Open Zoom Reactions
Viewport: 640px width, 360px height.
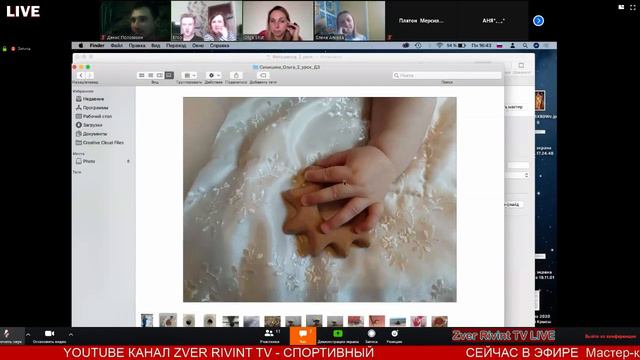pos(394,336)
